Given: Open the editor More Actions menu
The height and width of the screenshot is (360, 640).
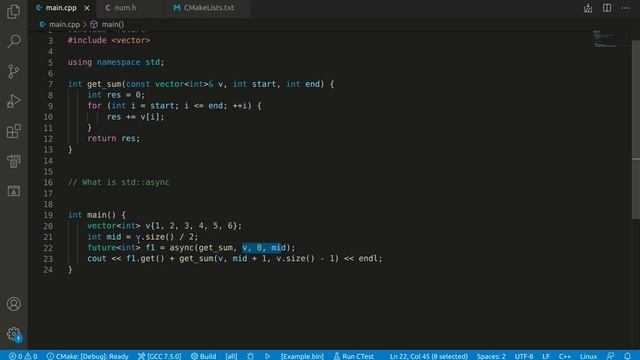Looking at the screenshot, I should (x=625, y=8).
